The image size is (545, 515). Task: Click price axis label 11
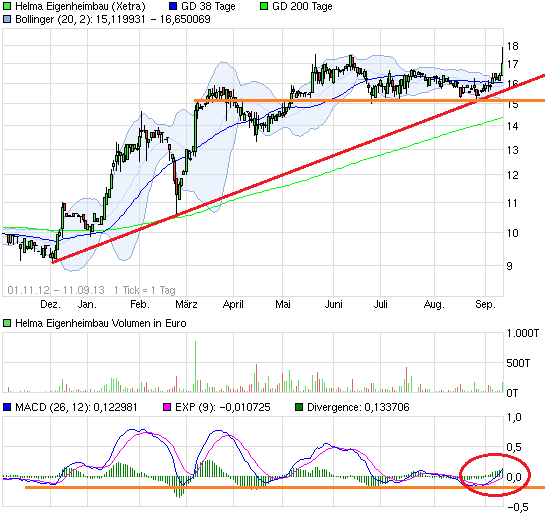click(x=512, y=203)
